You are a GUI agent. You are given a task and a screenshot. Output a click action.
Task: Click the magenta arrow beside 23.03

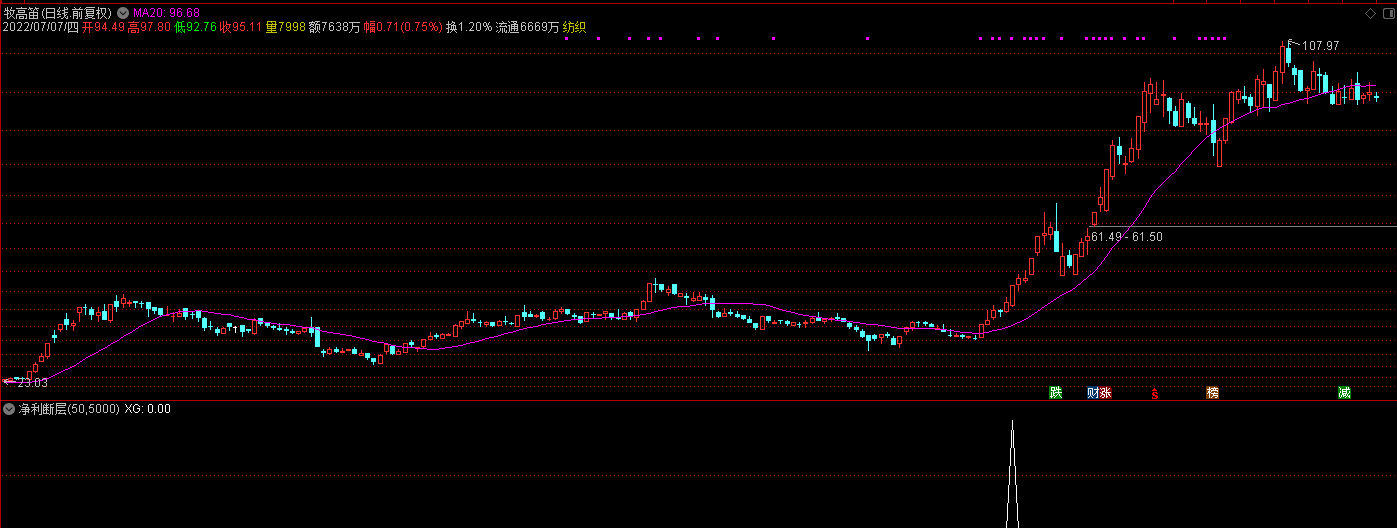[9, 381]
